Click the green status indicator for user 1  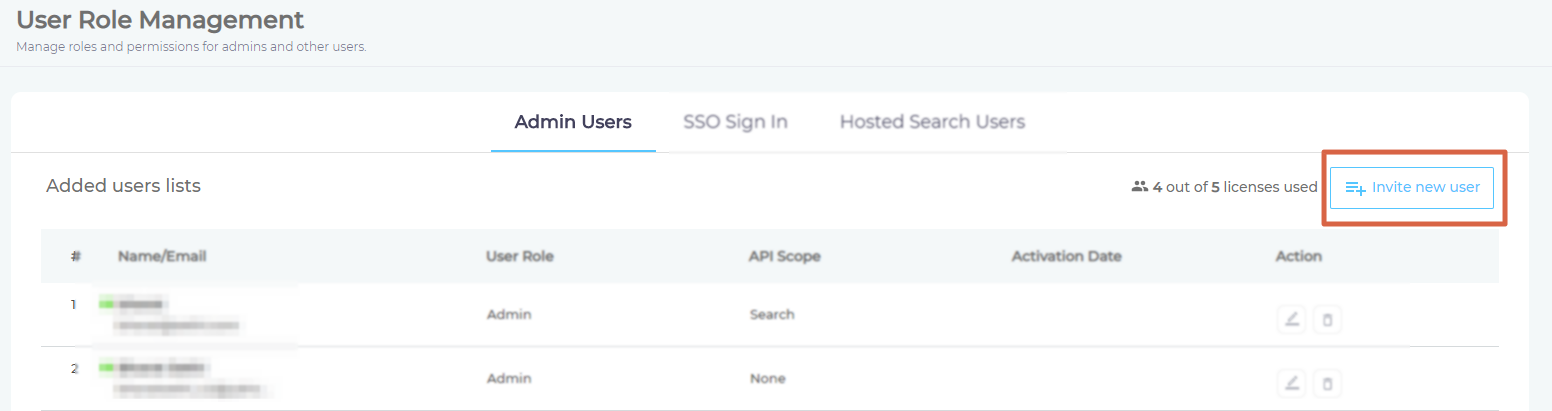[106, 303]
